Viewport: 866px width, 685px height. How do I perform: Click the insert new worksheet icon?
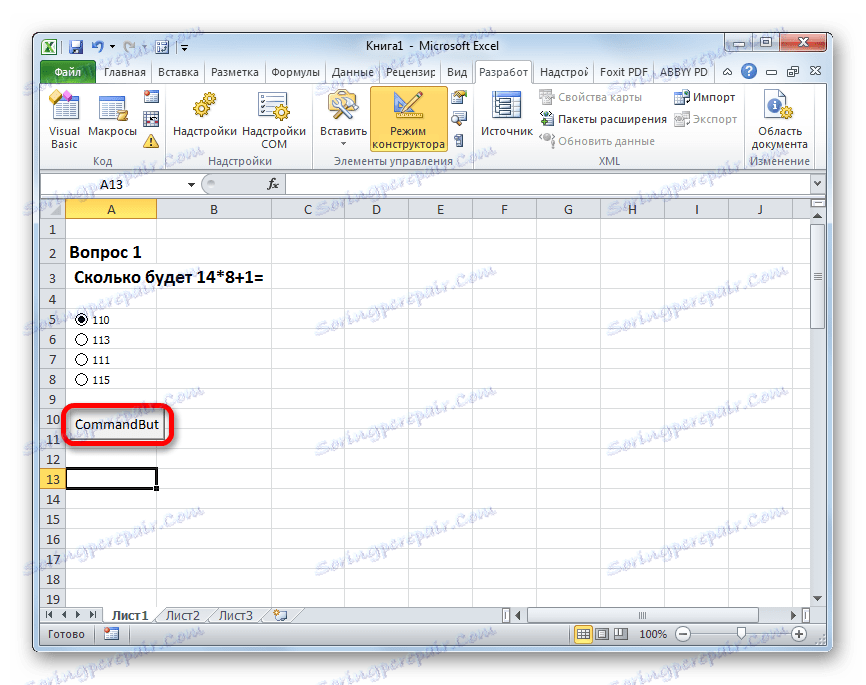point(281,615)
